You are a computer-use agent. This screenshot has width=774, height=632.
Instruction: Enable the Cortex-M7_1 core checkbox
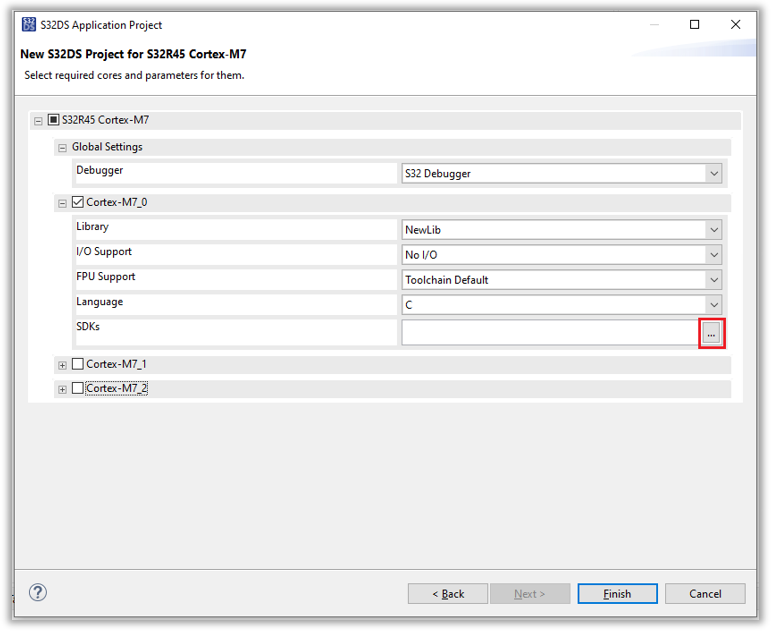77,365
